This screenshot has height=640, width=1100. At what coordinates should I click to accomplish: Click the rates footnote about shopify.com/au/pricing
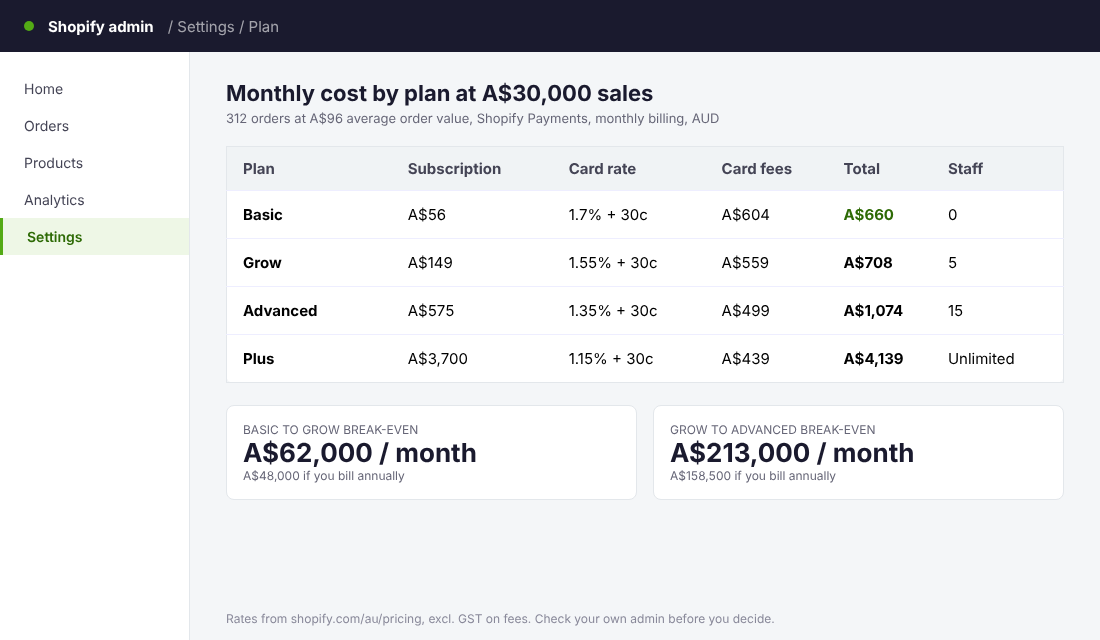pyautogui.click(x=499, y=619)
